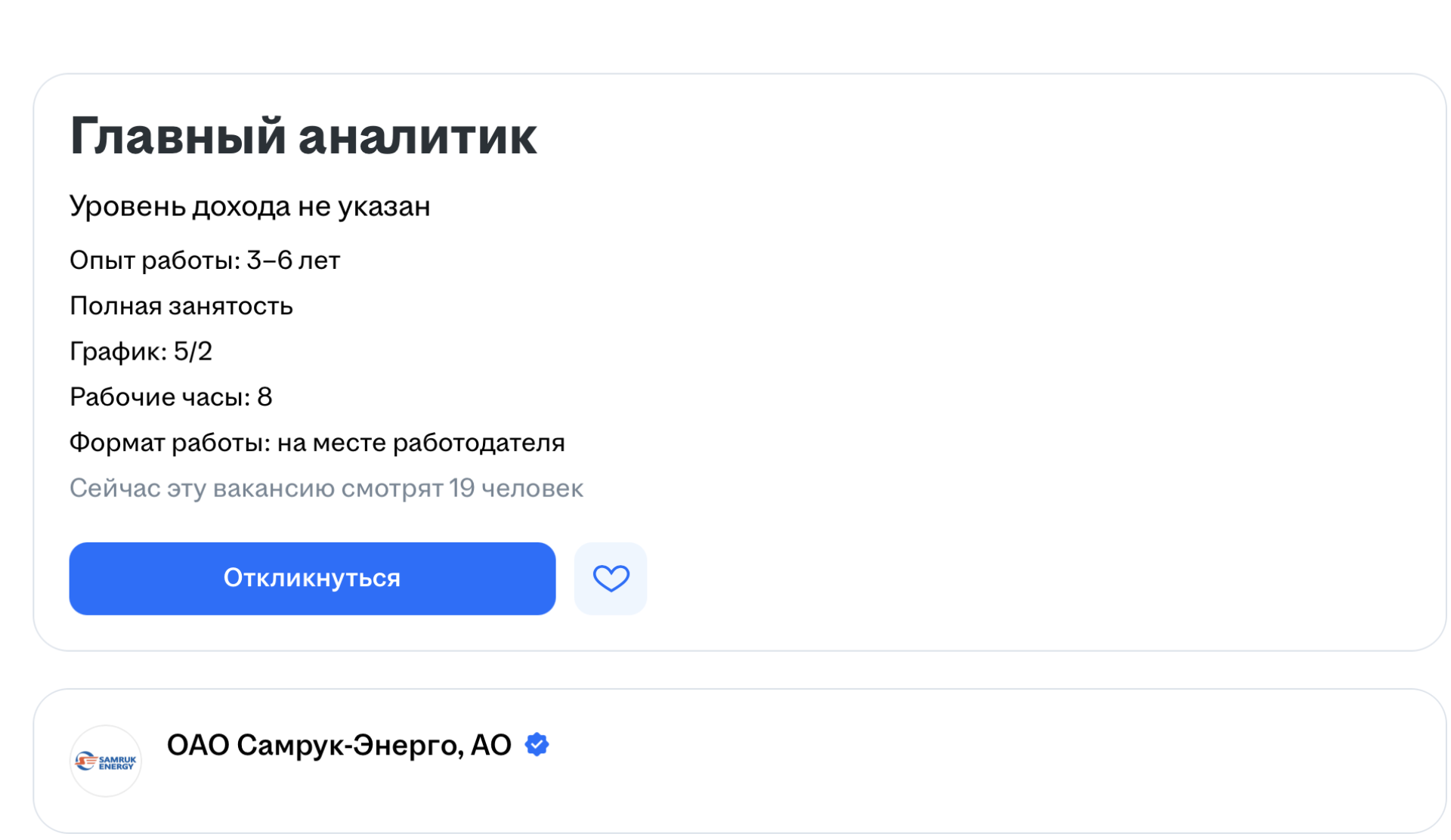
Task: Click the word "Главный" in the heading
Action: 178,137
